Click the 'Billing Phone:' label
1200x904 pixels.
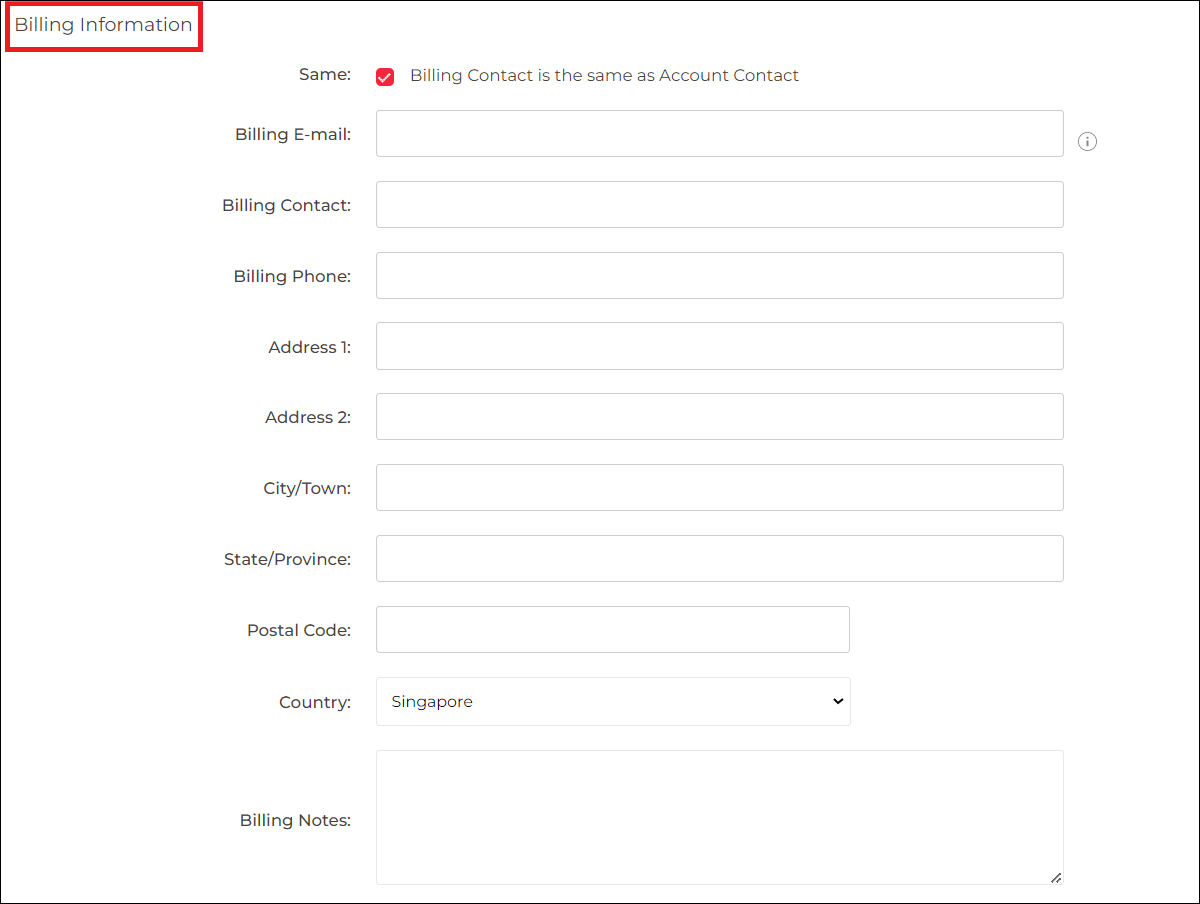coord(292,276)
